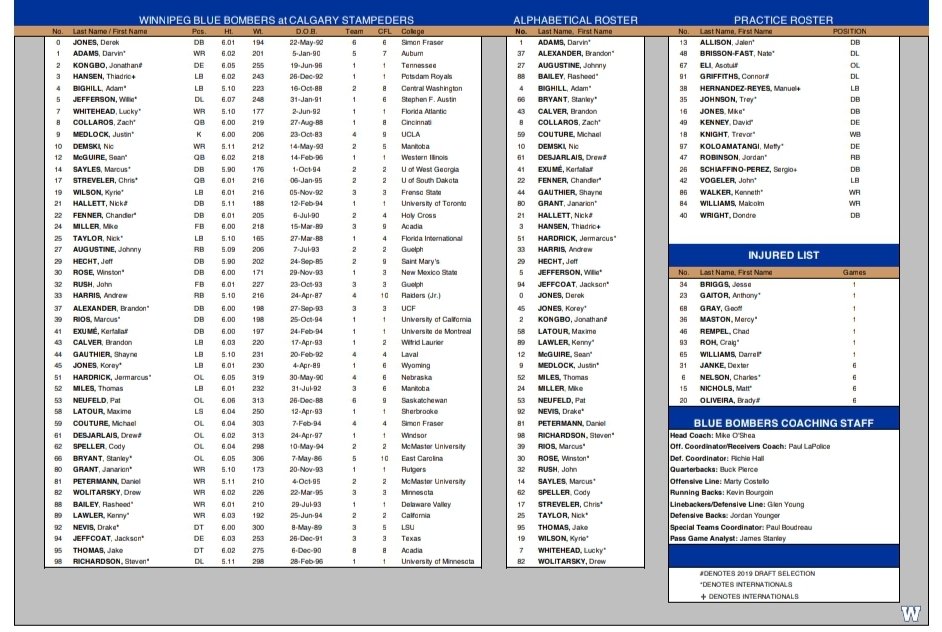Click 'University of Minnesota' college entry
The width and height of the screenshot is (942, 632).
[437, 562]
